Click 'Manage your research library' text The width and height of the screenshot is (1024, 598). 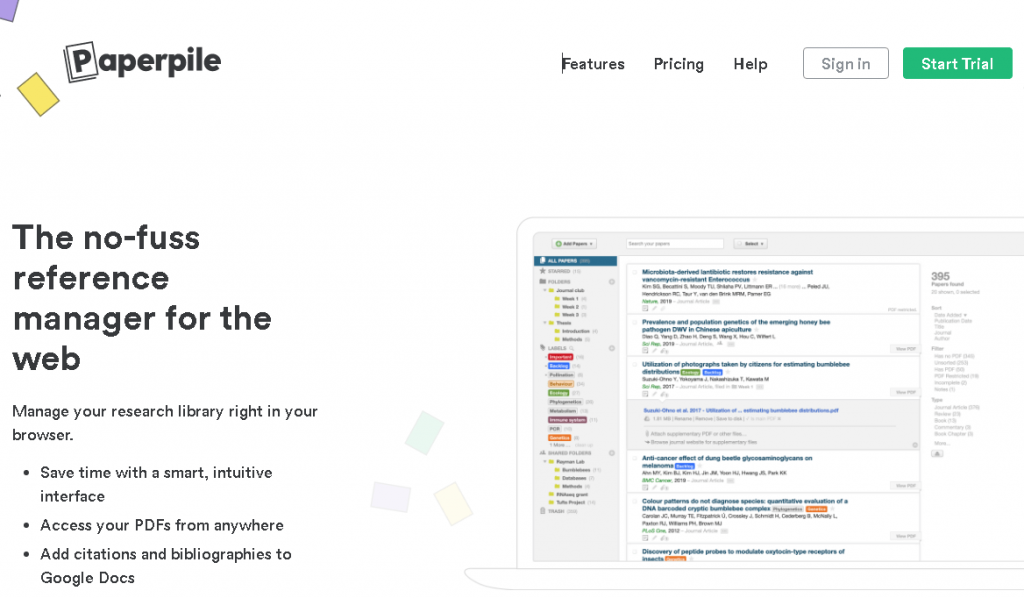point(165,423)
